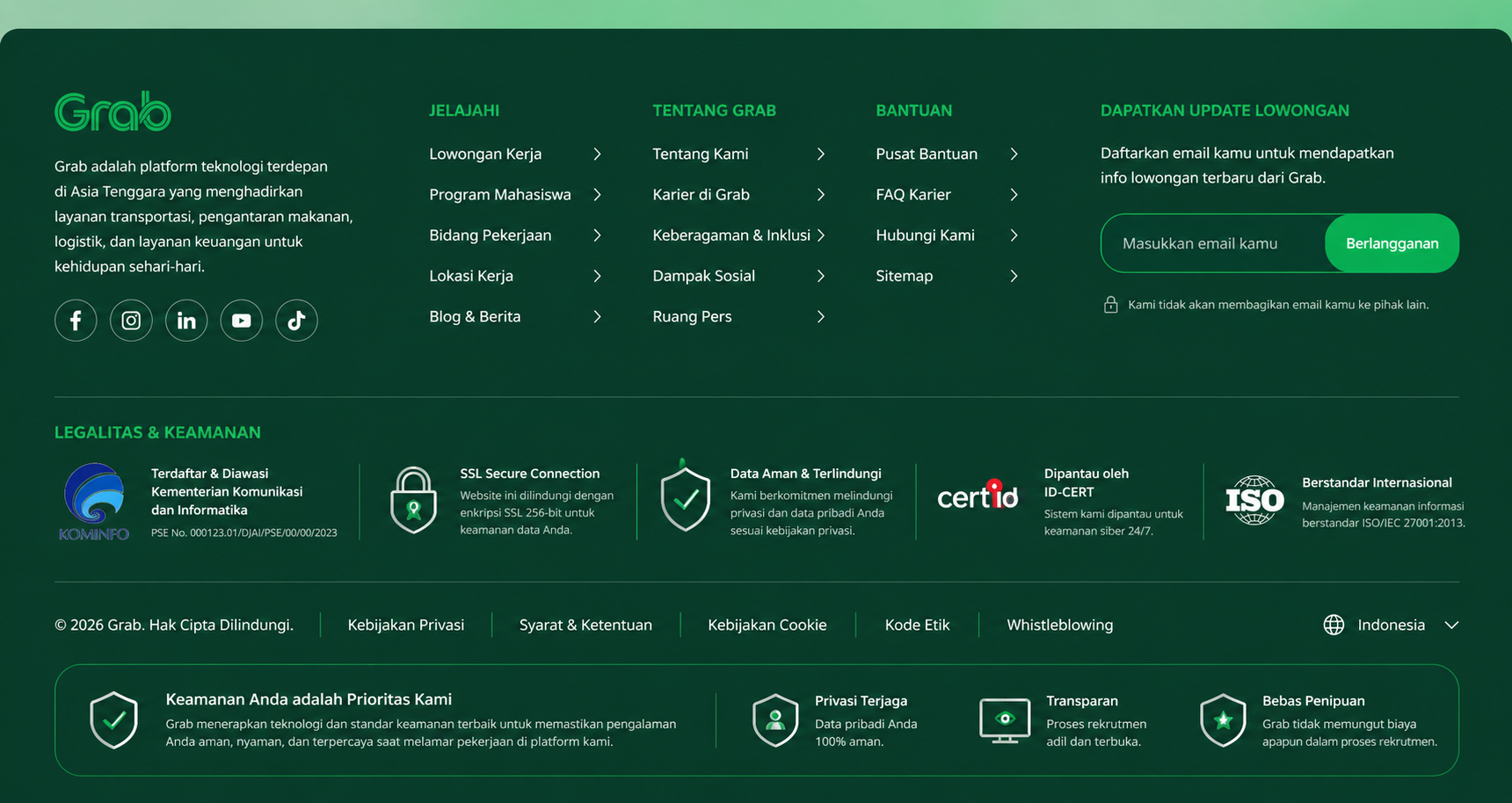Visit Ruang Pers page

[692, 316]
